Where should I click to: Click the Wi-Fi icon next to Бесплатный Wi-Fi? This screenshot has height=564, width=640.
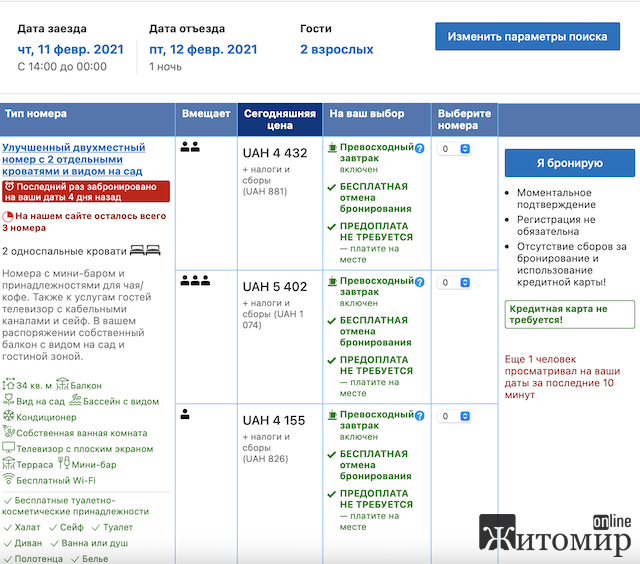(x=8, y=479)
